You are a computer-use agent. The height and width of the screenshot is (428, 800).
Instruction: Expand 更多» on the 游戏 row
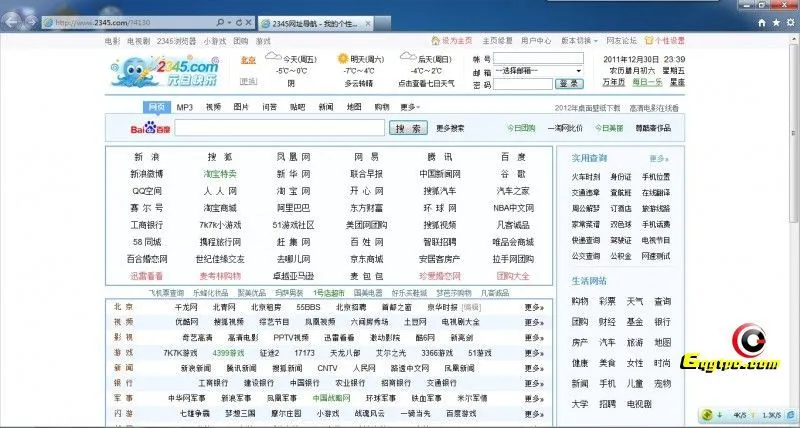pos(534,353)
